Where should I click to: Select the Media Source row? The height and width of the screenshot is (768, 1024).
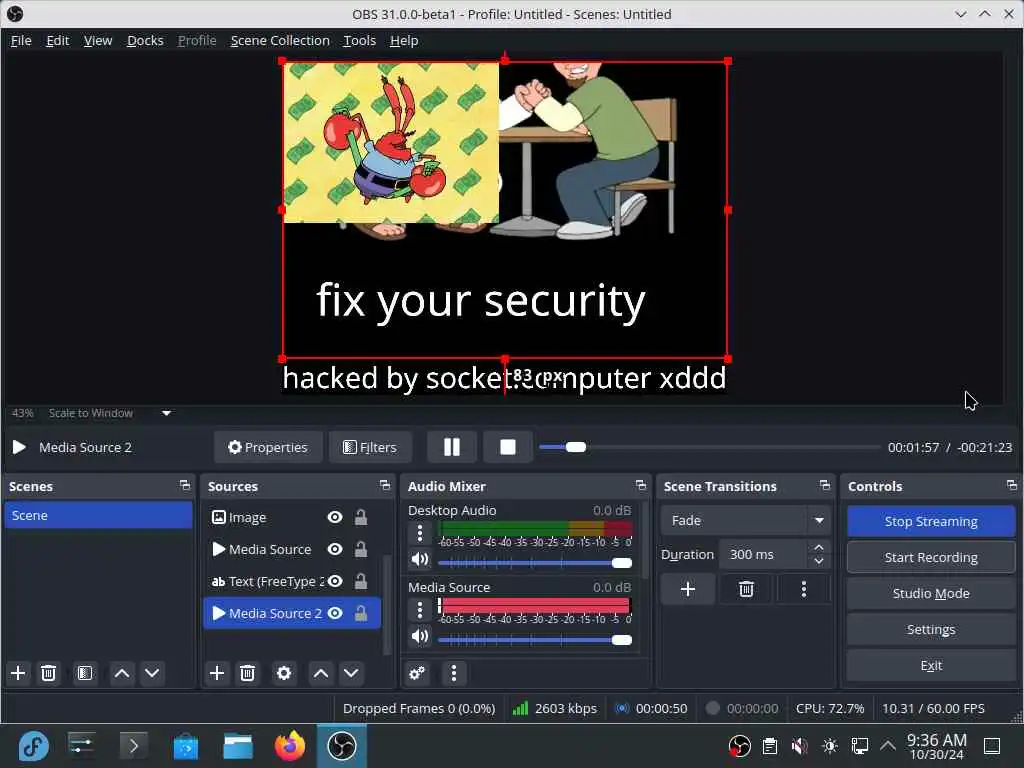292,549
